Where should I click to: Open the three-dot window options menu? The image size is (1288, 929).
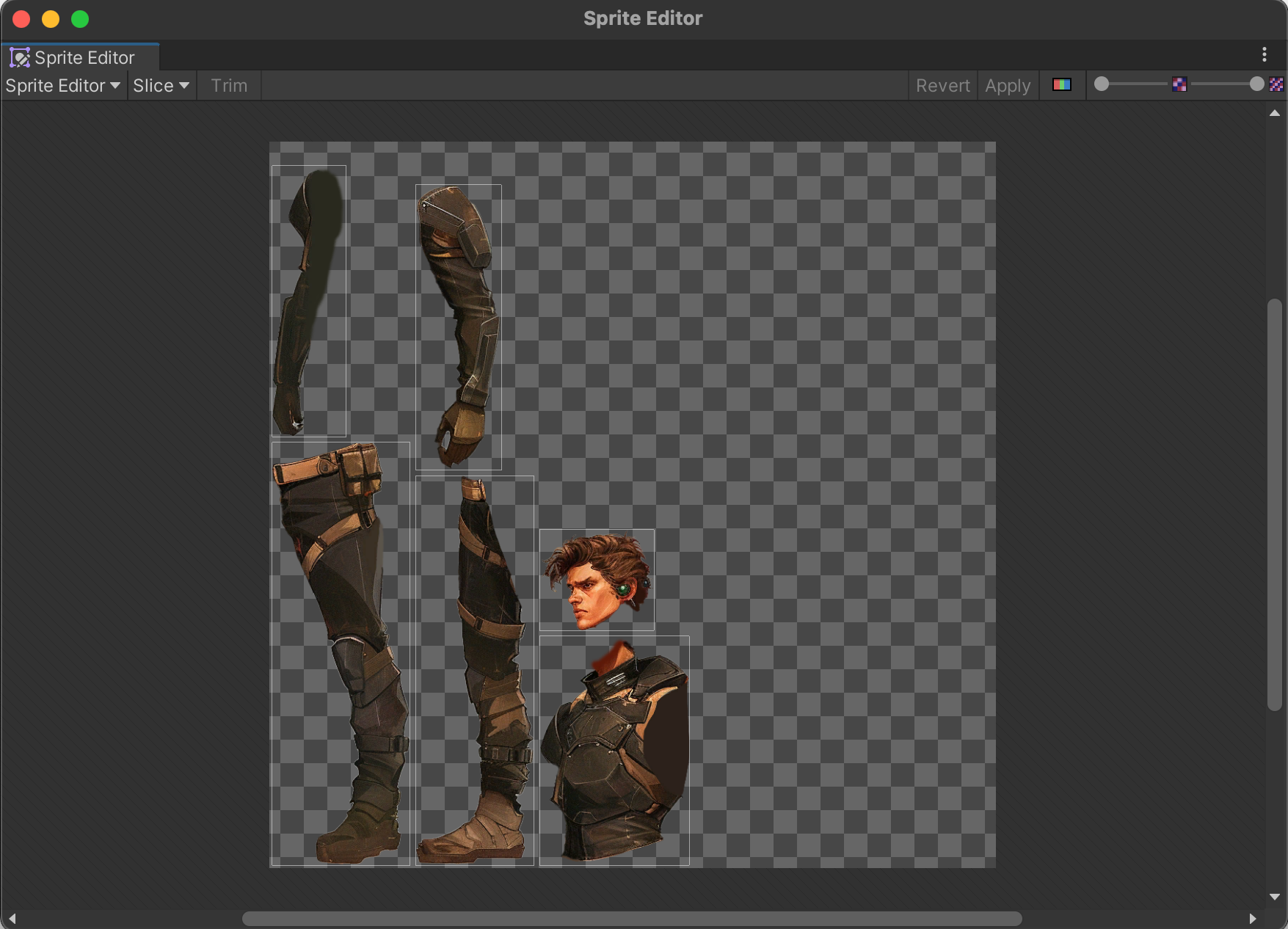tap(1264, 54)
